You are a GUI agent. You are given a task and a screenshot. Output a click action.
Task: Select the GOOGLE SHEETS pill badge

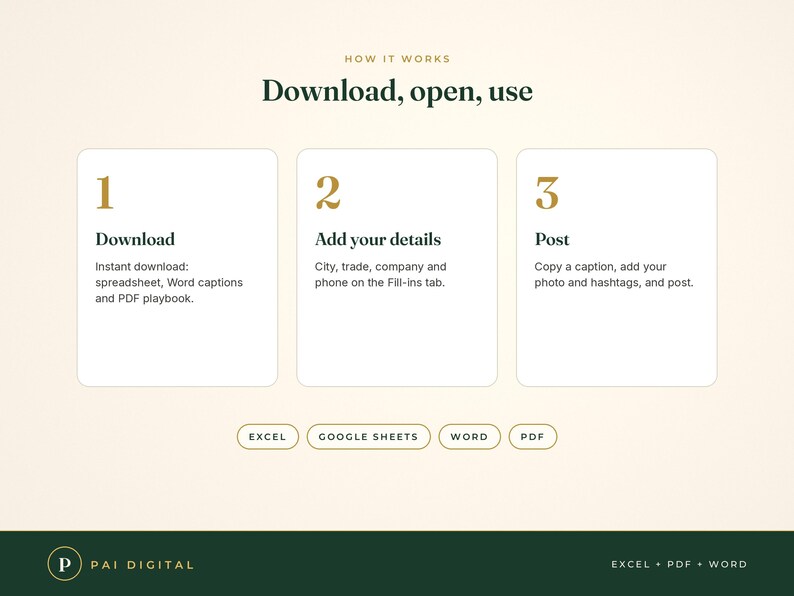(x=369, y=436)
